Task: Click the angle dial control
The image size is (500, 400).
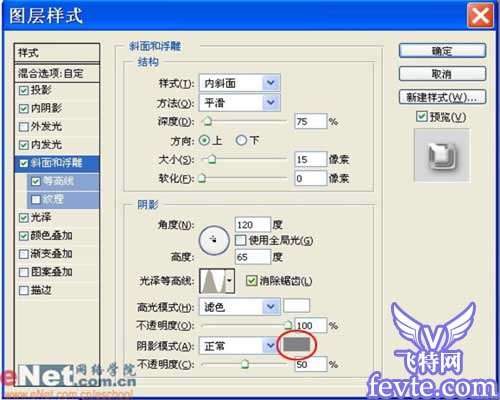Action: (x=214, y=240)
